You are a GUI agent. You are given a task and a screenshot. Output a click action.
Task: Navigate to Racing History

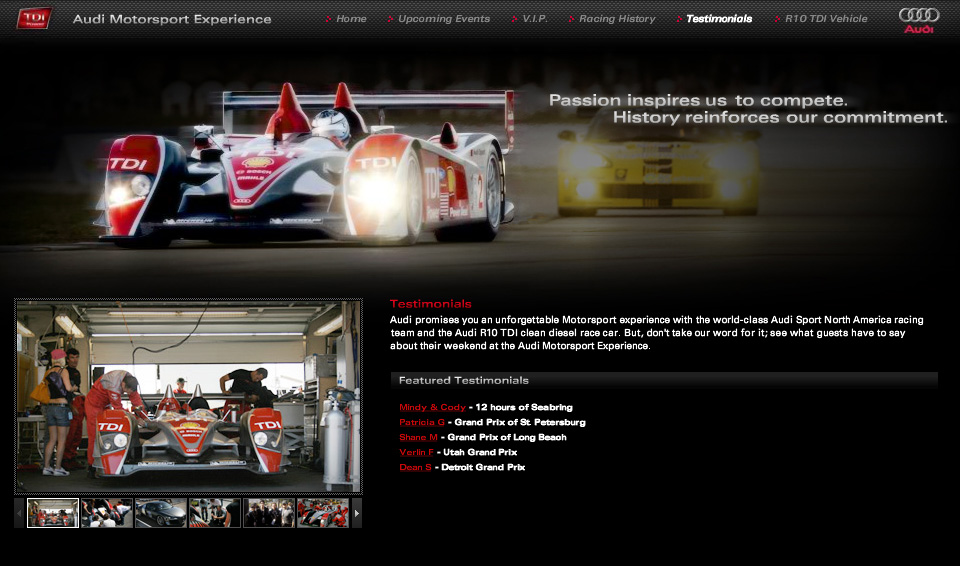pos(617,19)
